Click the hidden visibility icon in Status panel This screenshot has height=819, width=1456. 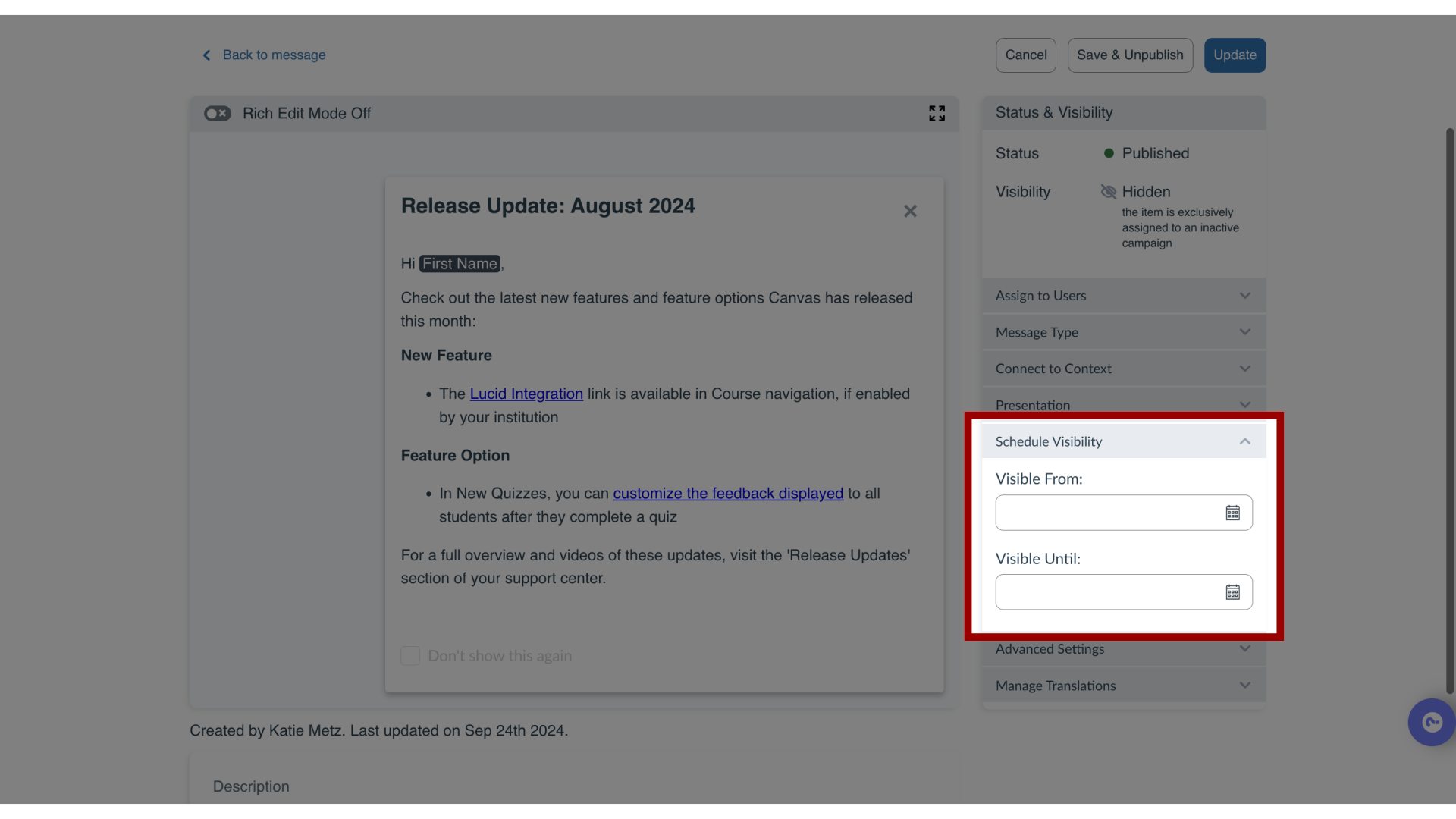[1107, 191]
